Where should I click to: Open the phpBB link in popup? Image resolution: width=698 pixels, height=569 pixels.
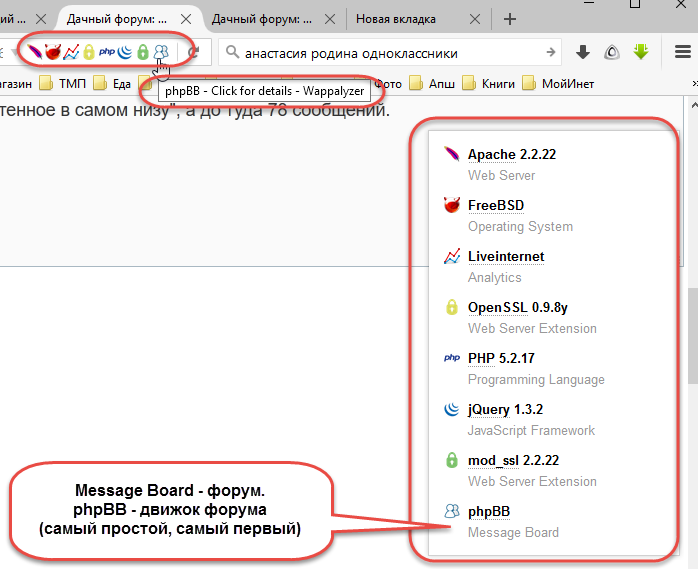tap(489, 512)
